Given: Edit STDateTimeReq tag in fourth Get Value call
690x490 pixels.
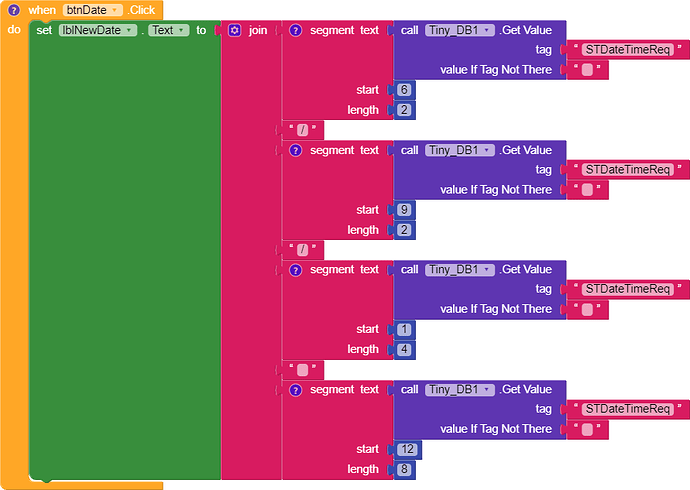Looking at the screenshot, I should pyautogui.click(x=628, y=409).
